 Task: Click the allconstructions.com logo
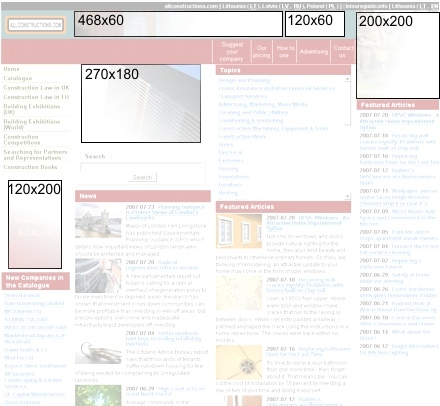pos(35,25)
